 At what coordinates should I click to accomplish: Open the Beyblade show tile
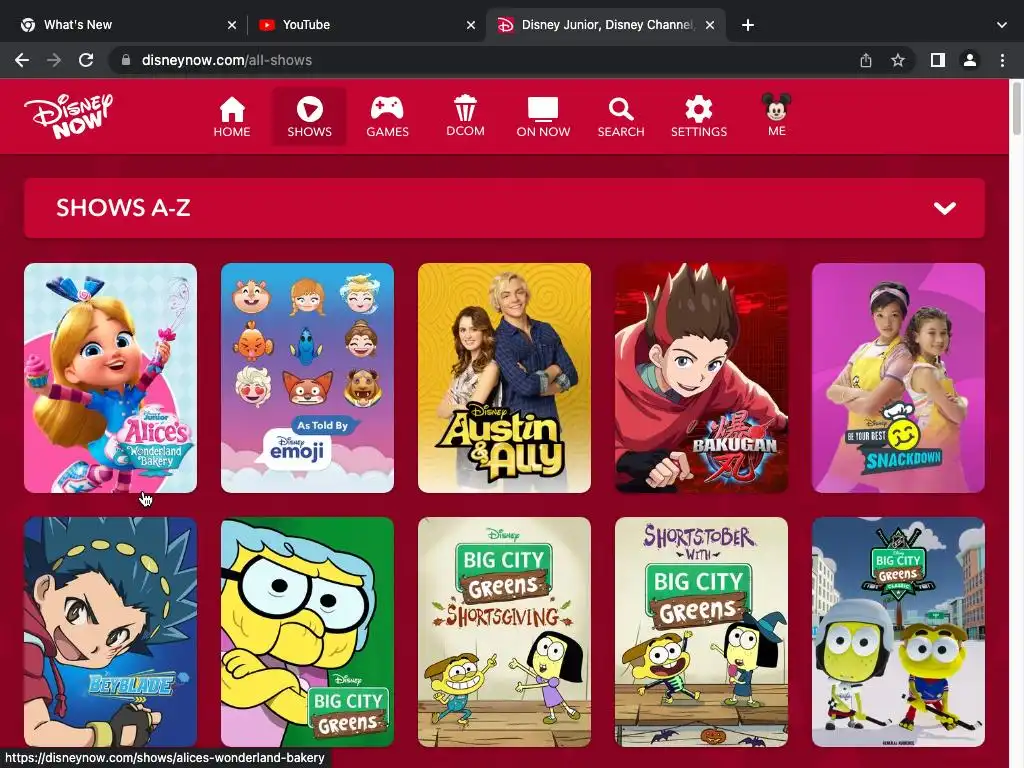[110, 632]
